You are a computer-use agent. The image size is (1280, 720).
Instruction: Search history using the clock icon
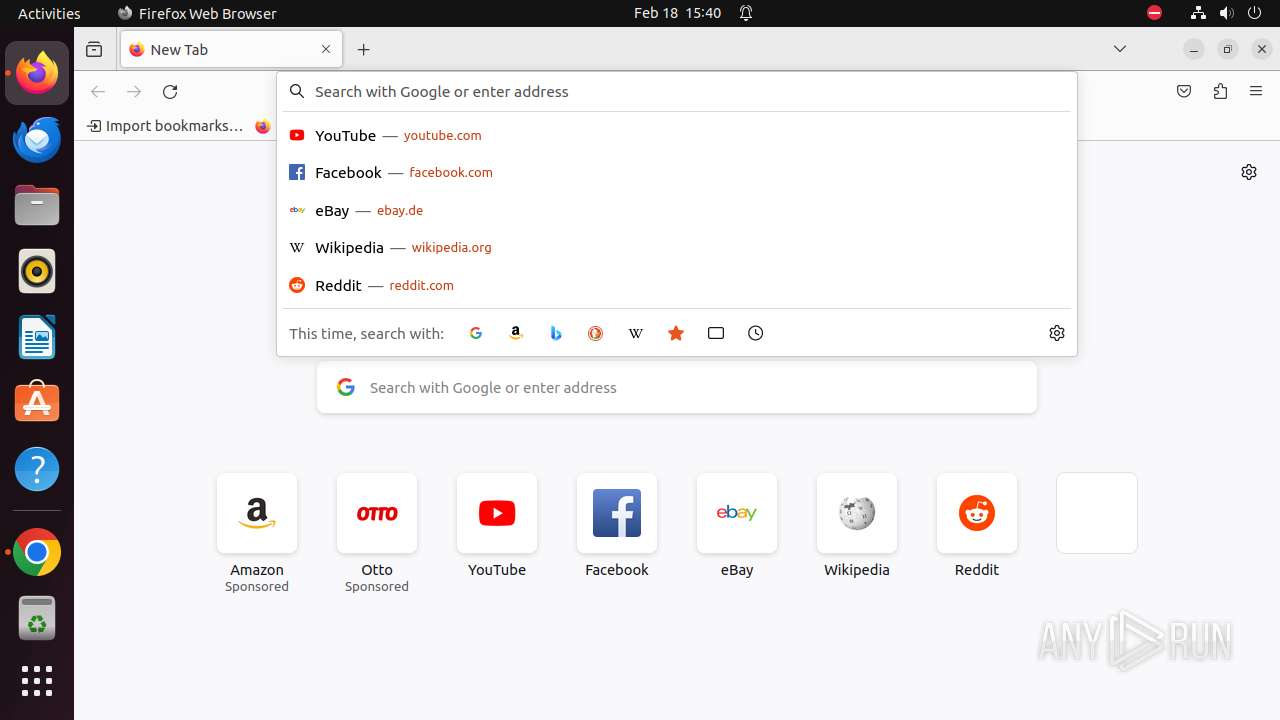pos(756,333)
